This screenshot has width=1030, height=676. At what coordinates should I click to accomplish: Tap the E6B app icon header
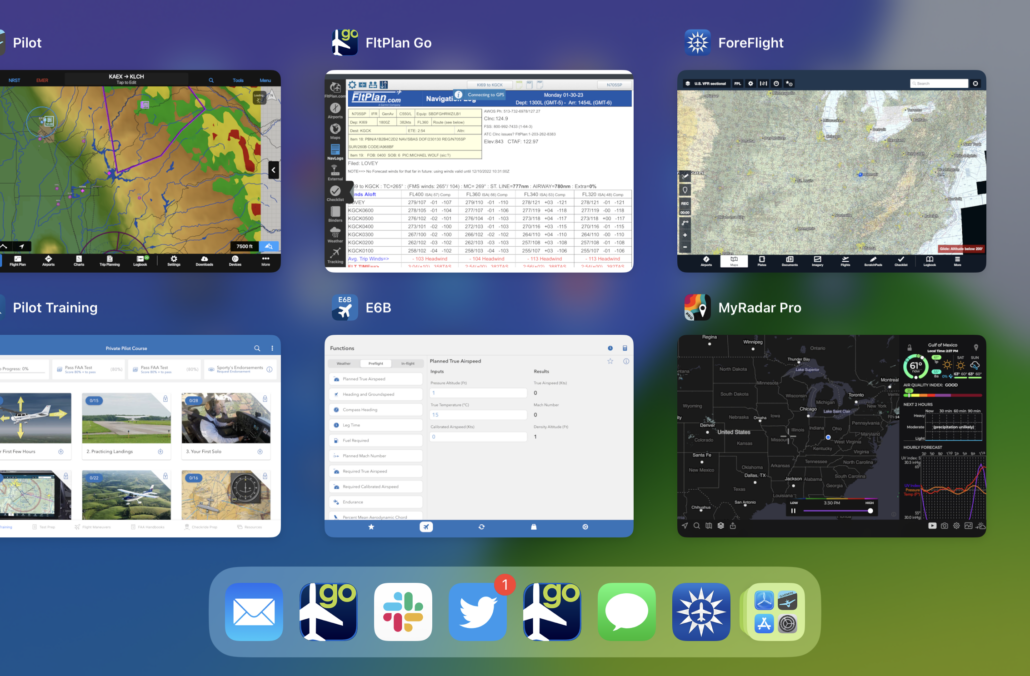pos(344,307)
